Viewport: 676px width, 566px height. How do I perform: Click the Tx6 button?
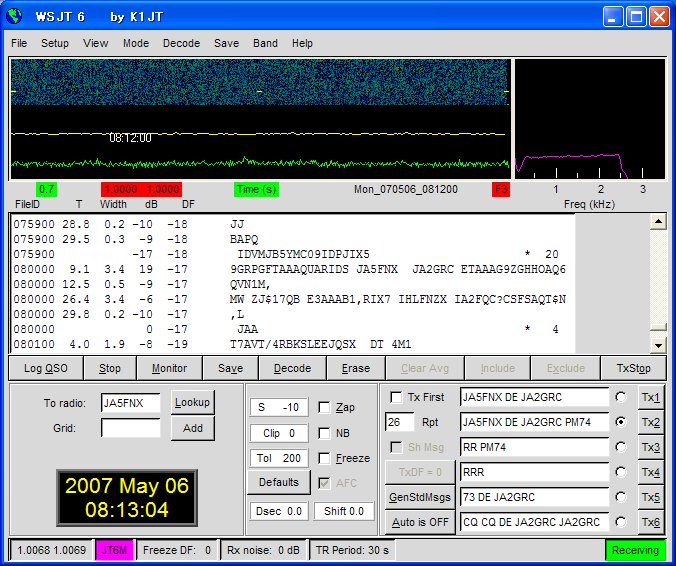pos(651,522)
